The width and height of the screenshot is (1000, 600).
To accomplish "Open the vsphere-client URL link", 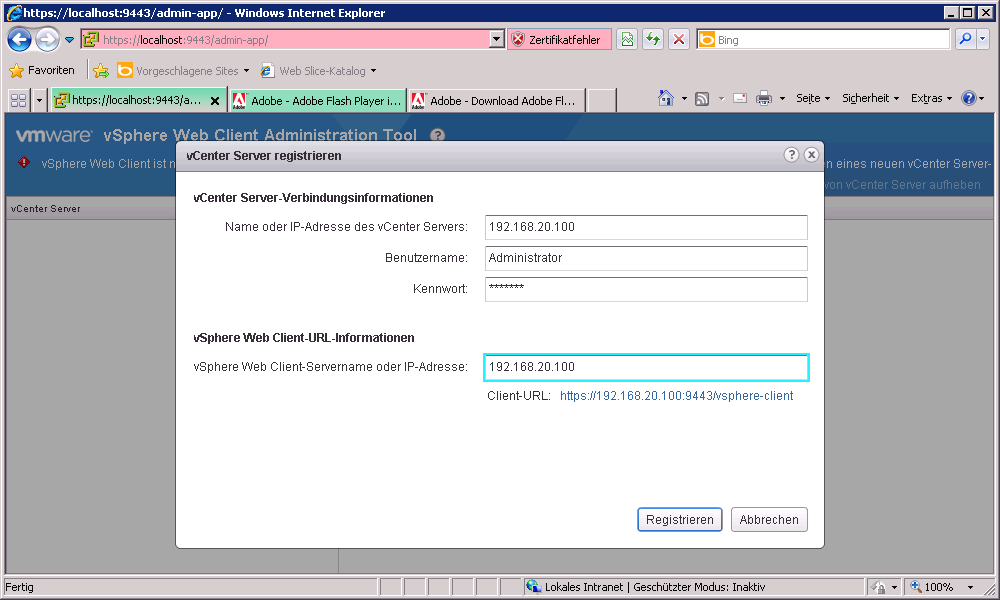I will 676,396.
